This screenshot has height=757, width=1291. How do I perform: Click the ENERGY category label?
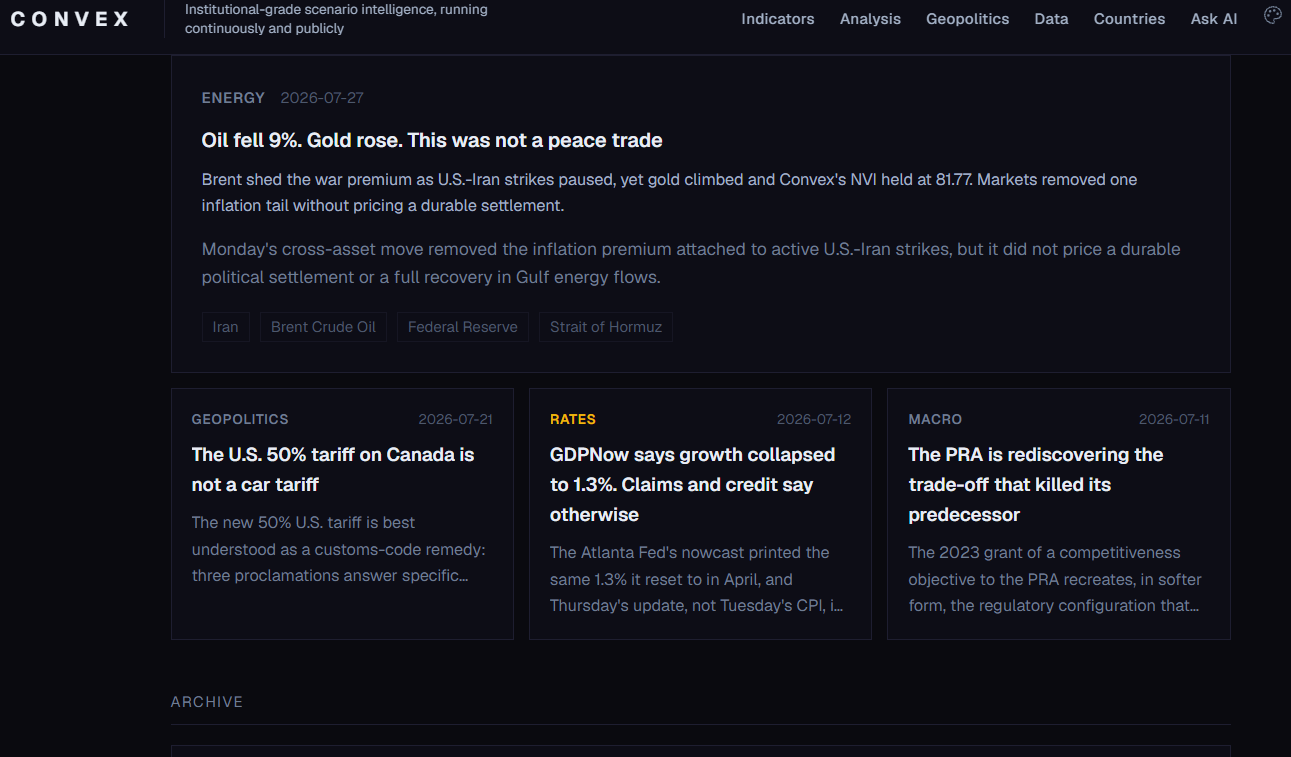233,98
